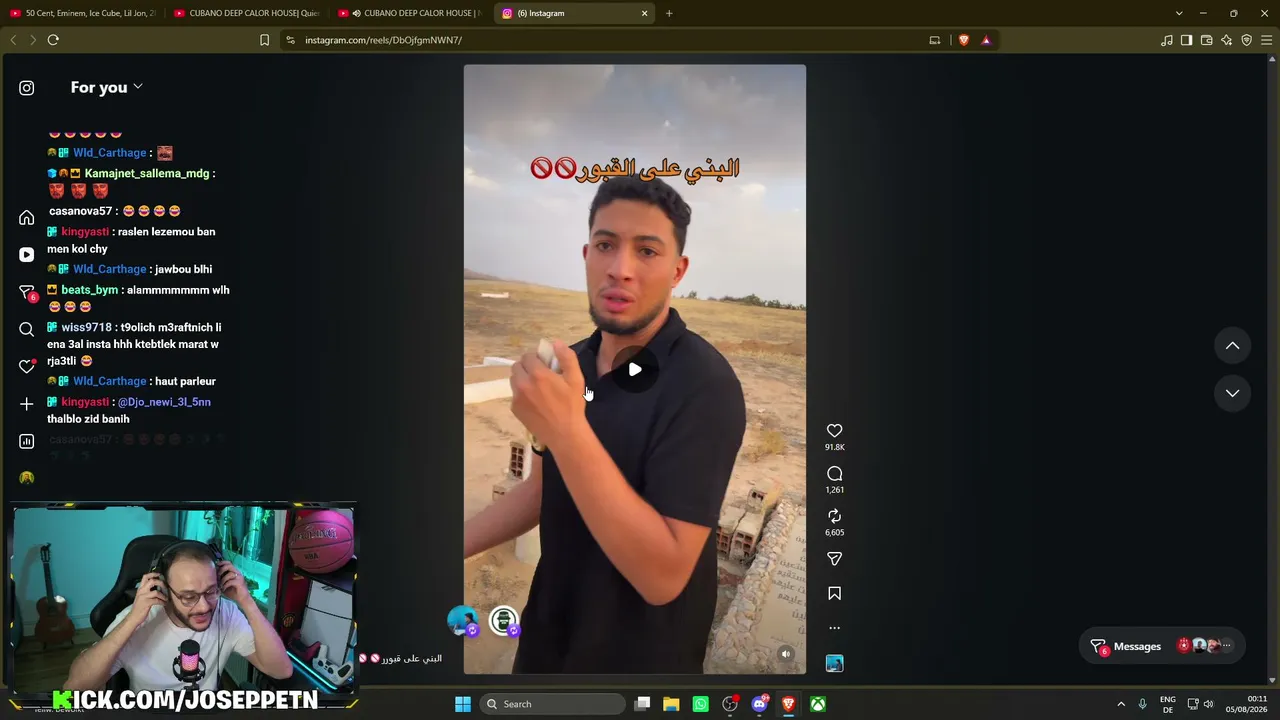
Task: Open Reels from the Instagram sidebar
Action: pyautogui.click(x=27, y=255)
